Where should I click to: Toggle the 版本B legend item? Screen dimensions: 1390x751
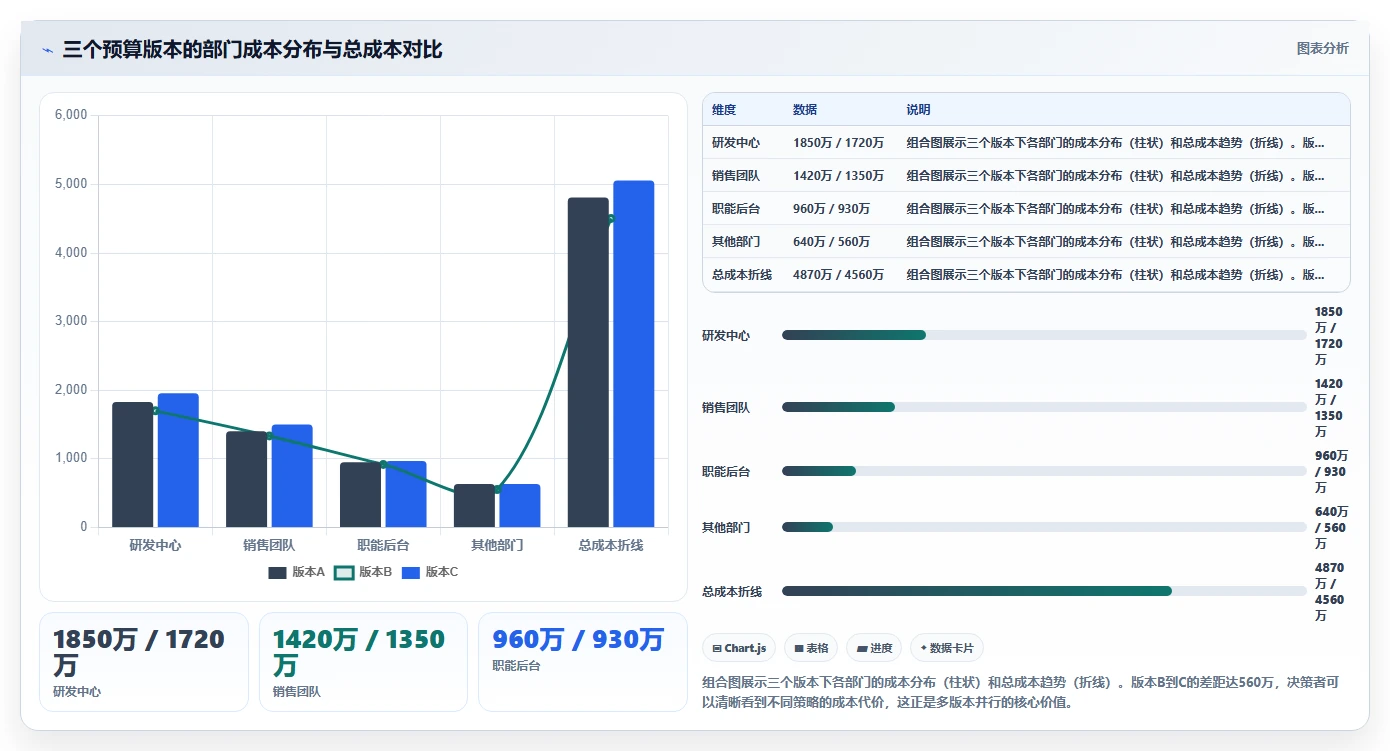pos(362,572)
